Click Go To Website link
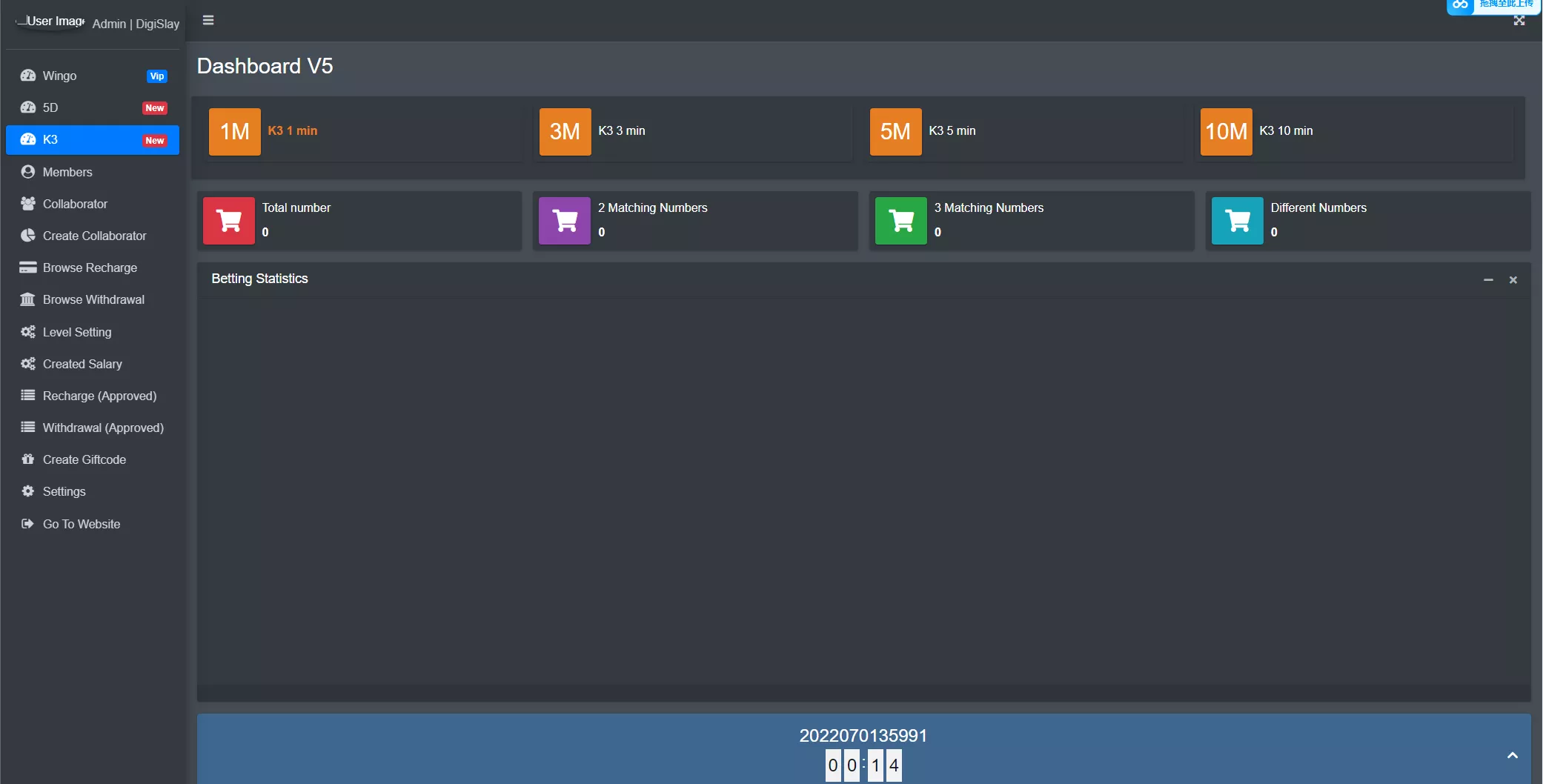The height and width of the screenshot is (784, 1543). [82, 524]
